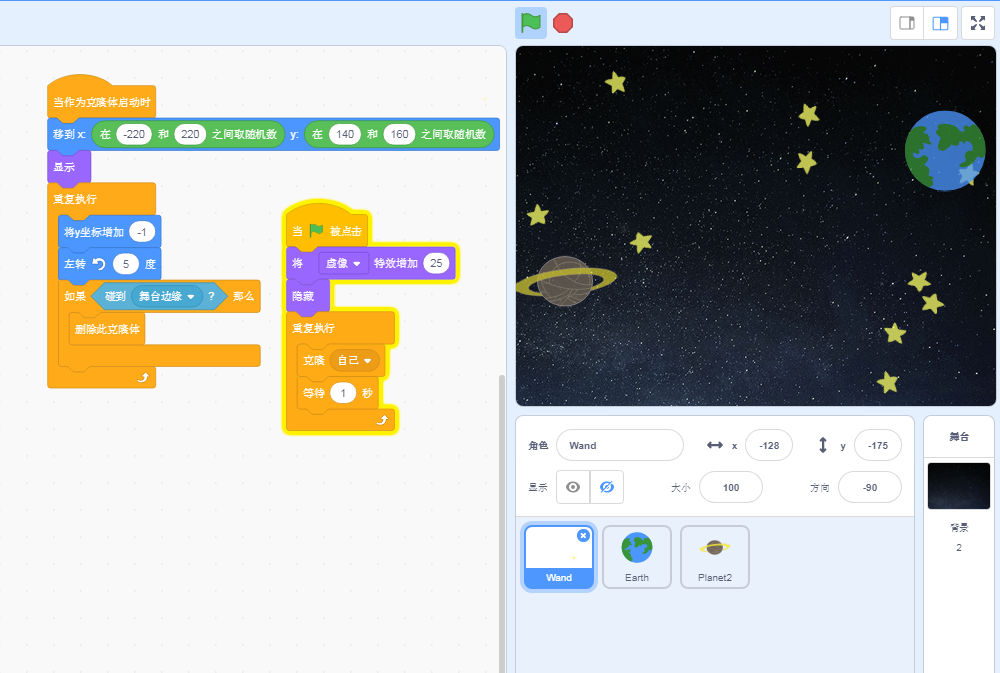This screenshot has height=673, width=1000.
Task: Stop the project with the red stop sign
Action: point(562,23)
